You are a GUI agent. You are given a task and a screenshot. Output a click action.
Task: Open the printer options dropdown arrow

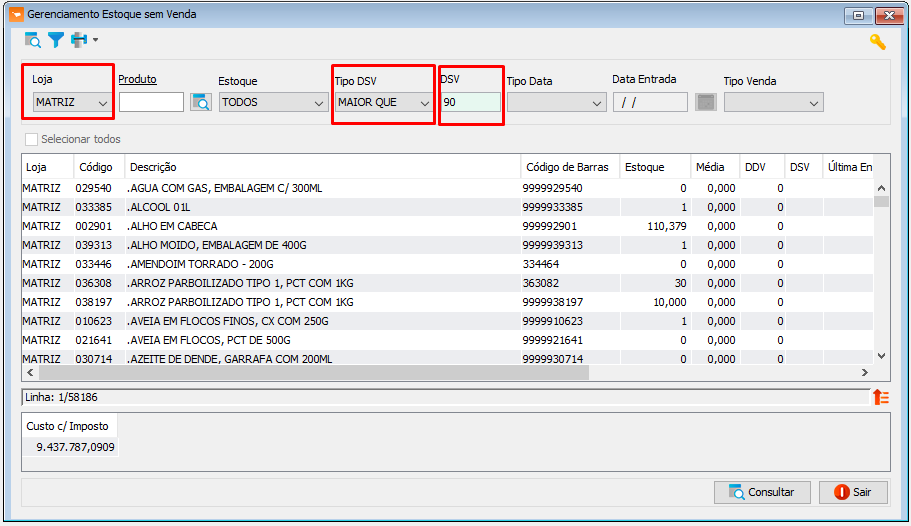tap(95, 40)
